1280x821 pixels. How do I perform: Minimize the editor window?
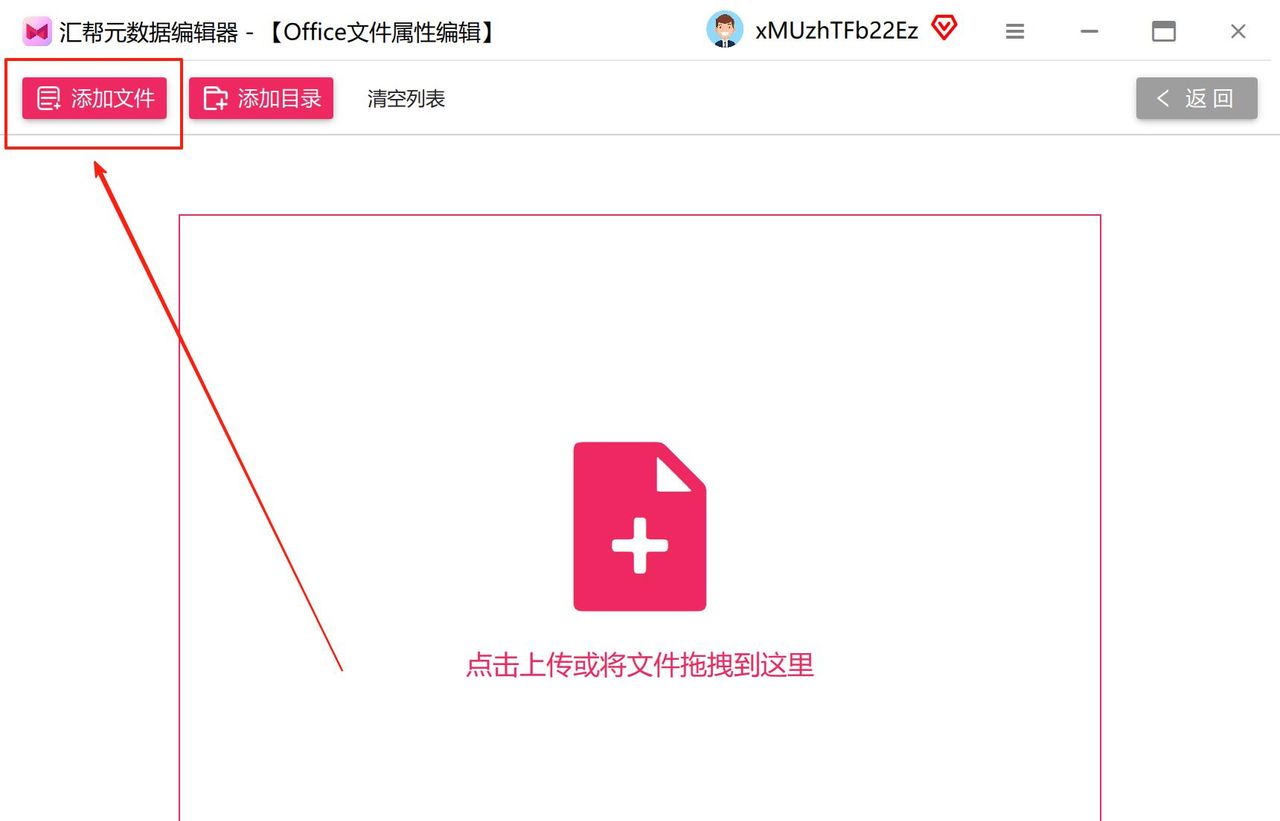[1090, 32]
